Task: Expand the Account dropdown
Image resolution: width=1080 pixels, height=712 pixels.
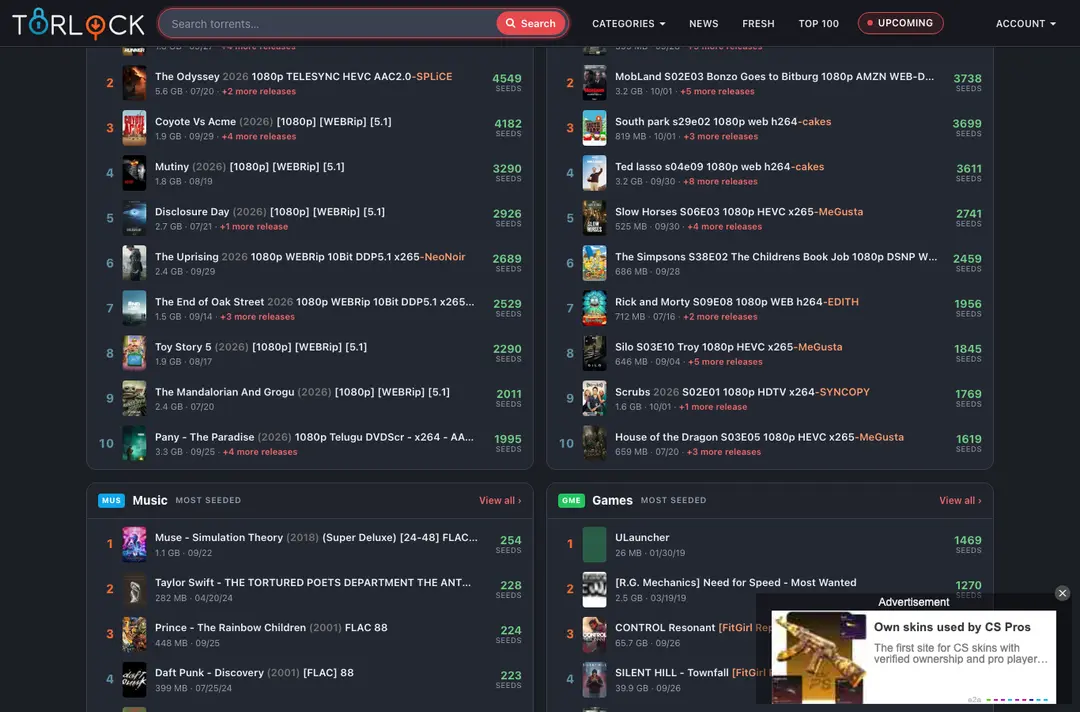Action: pos(1025,23)
